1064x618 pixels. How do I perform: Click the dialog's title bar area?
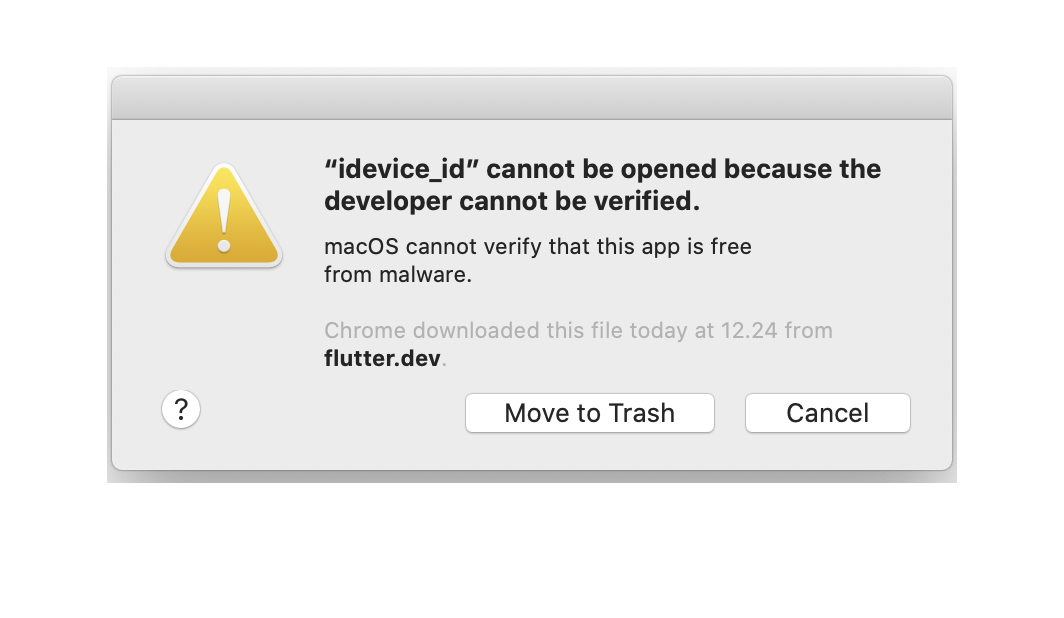click(x=531, y=95)
